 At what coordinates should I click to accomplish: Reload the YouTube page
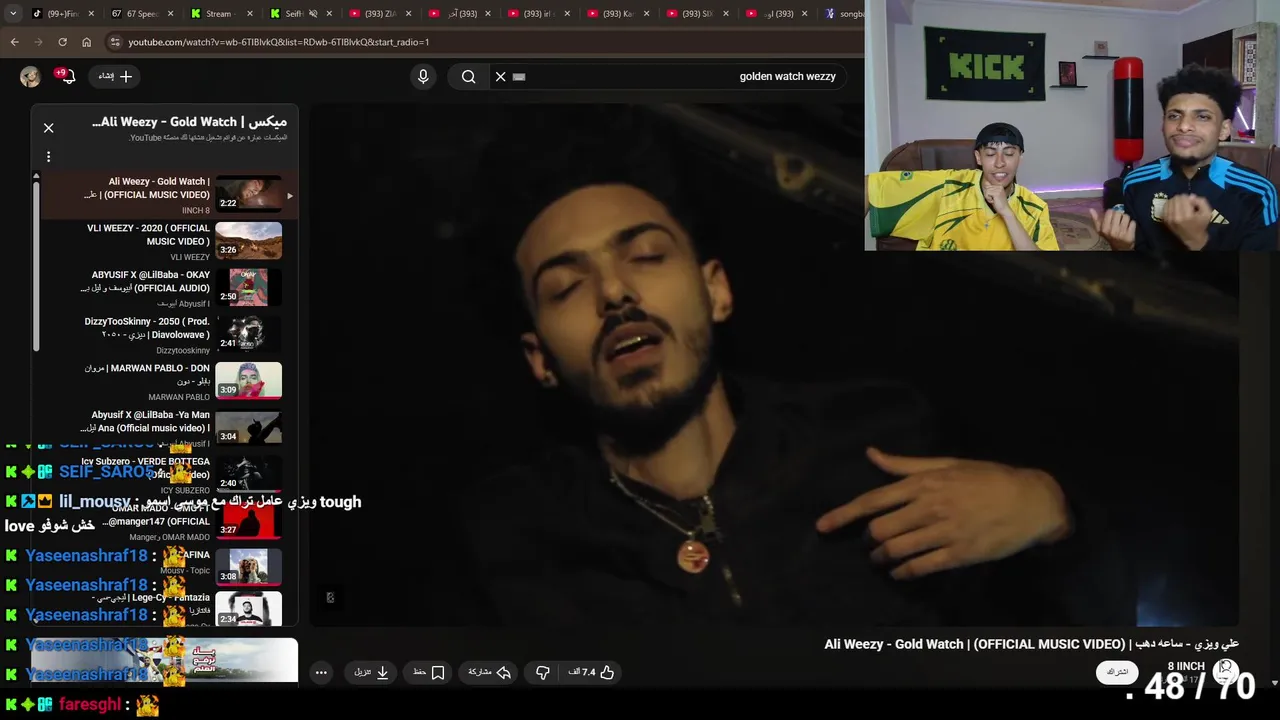tap(62, 42)
